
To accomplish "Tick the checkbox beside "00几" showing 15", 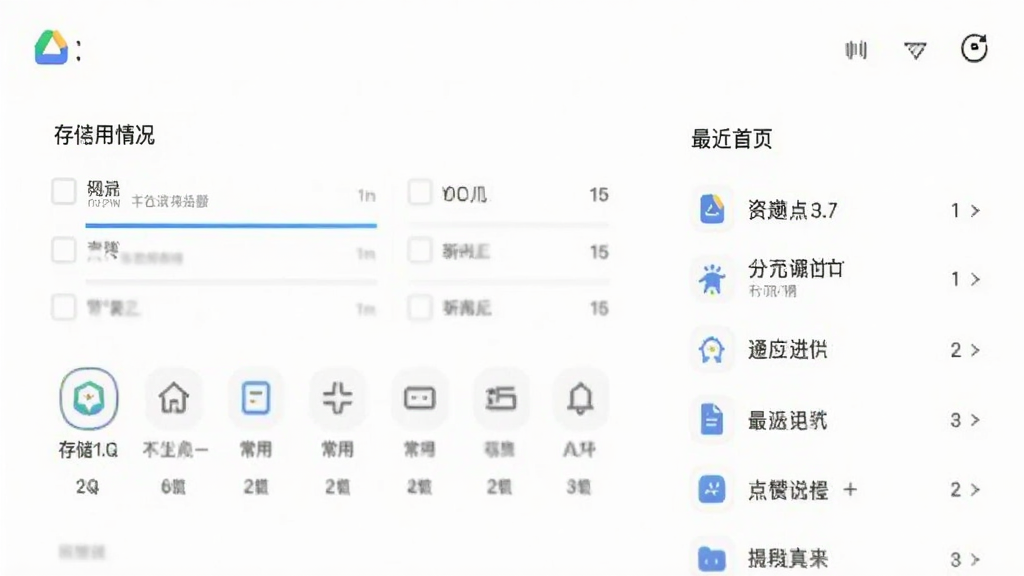I will pyautogui.click(x=420, y=192).
